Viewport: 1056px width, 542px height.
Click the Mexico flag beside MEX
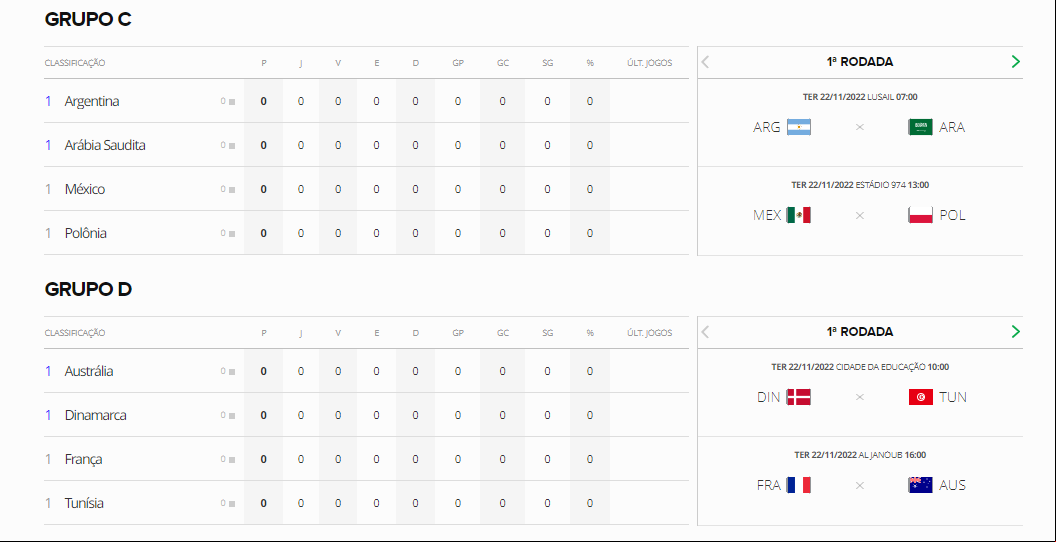tap(799, 215)
